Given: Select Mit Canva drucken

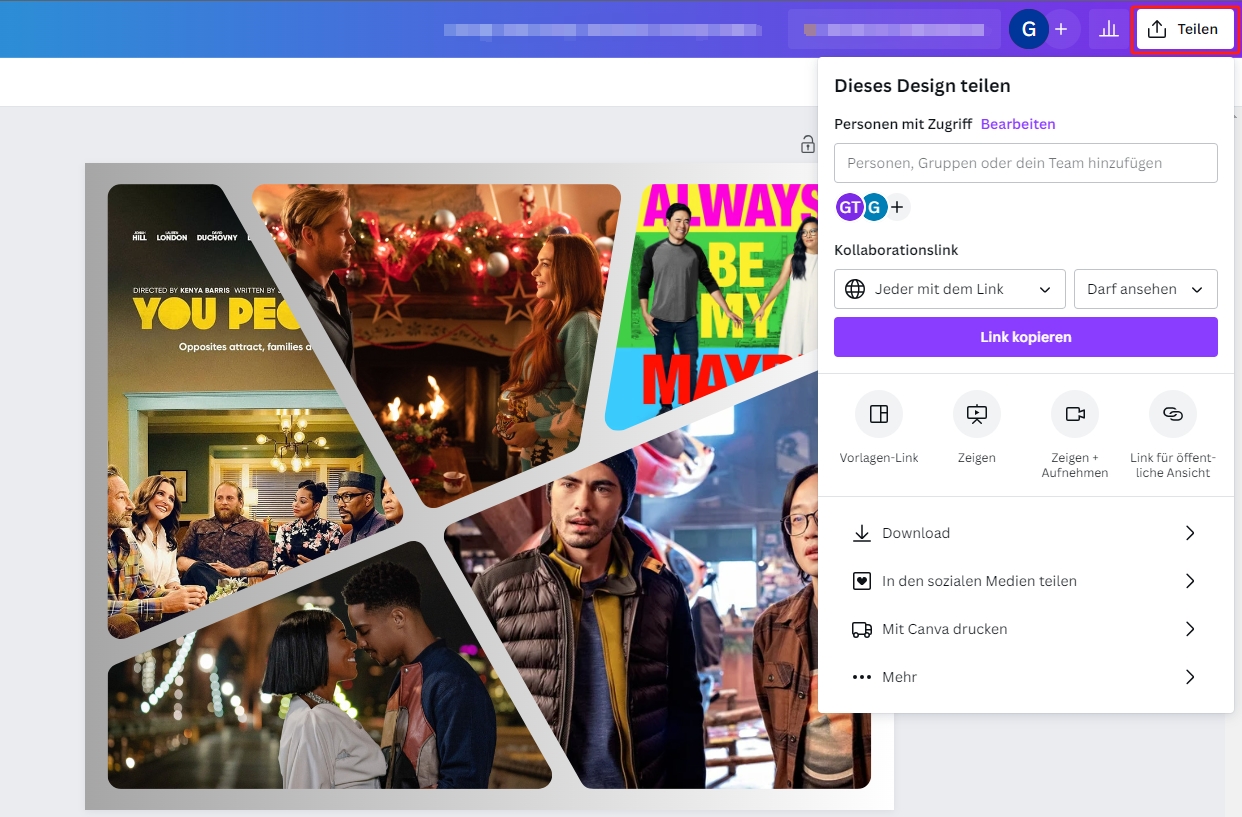Looking at the screenshot, I should (x=1026, y=629).
